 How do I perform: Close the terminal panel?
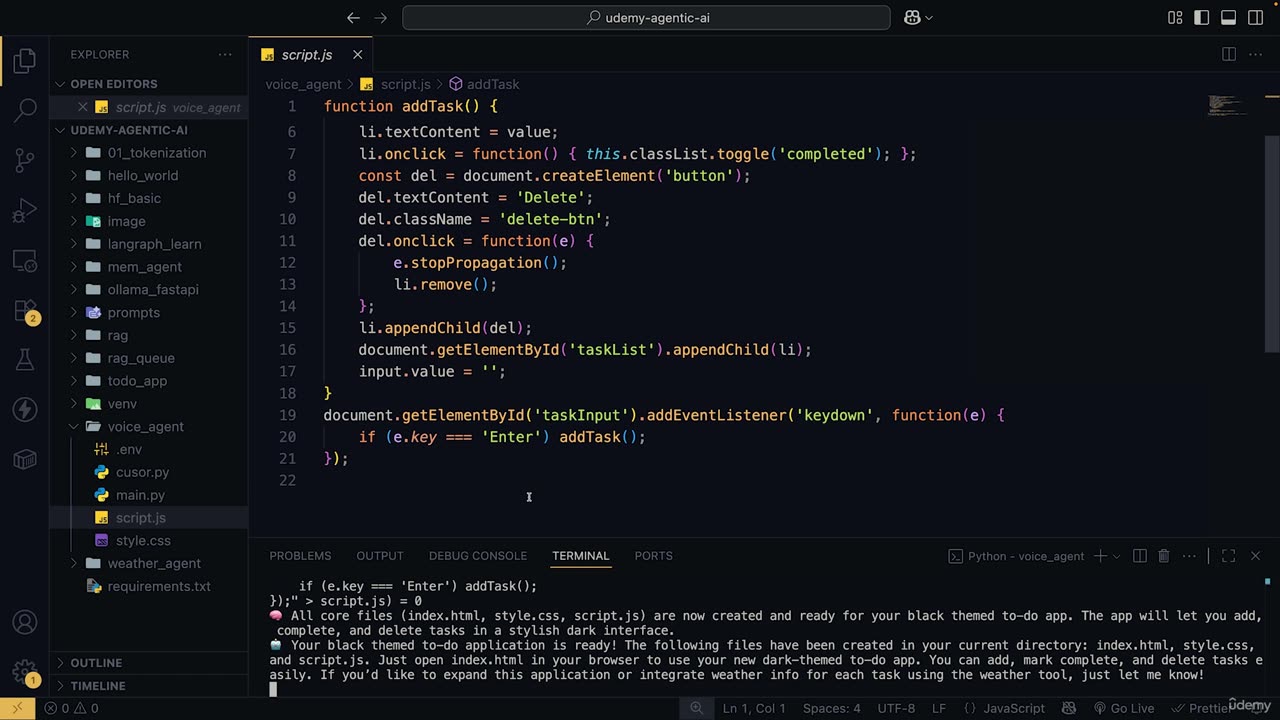pos(1256,556)
